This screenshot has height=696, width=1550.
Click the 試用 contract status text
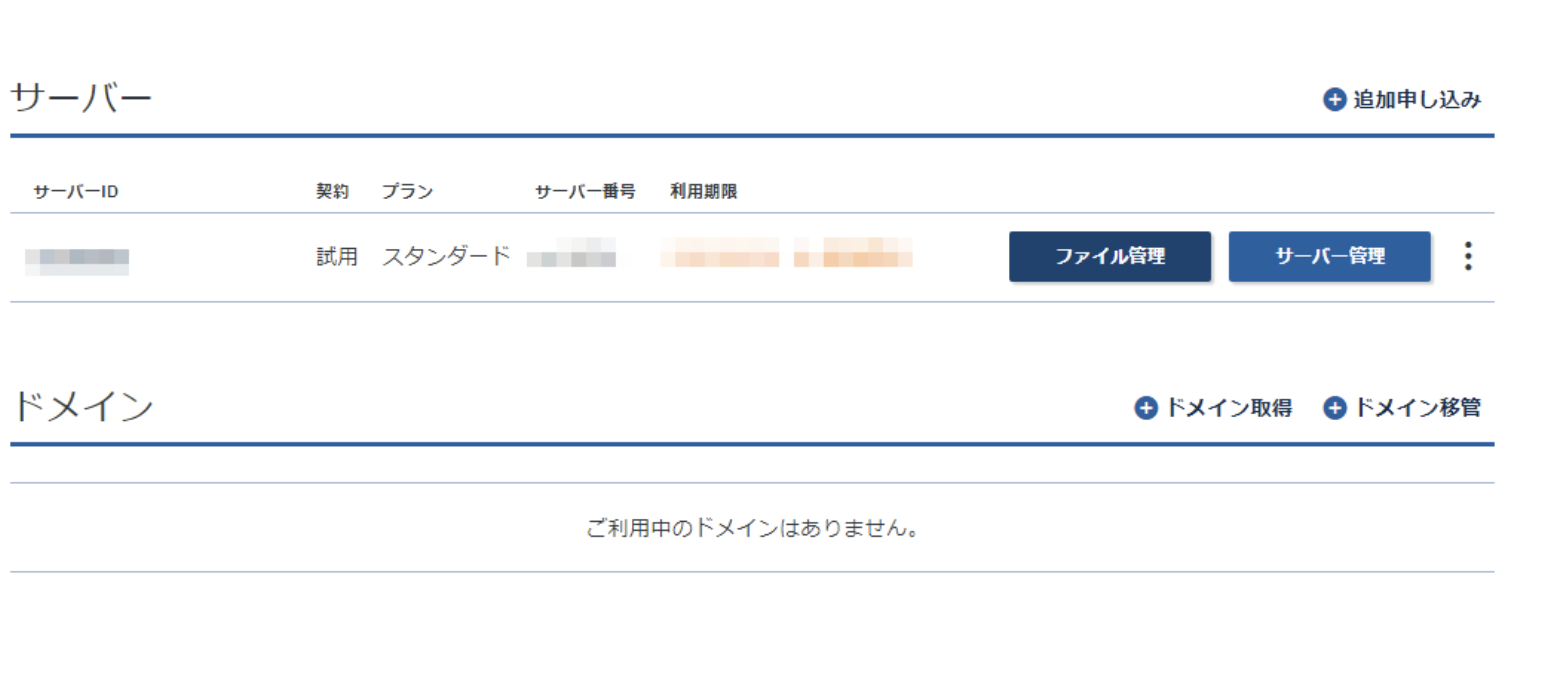[x=336, y=257]
